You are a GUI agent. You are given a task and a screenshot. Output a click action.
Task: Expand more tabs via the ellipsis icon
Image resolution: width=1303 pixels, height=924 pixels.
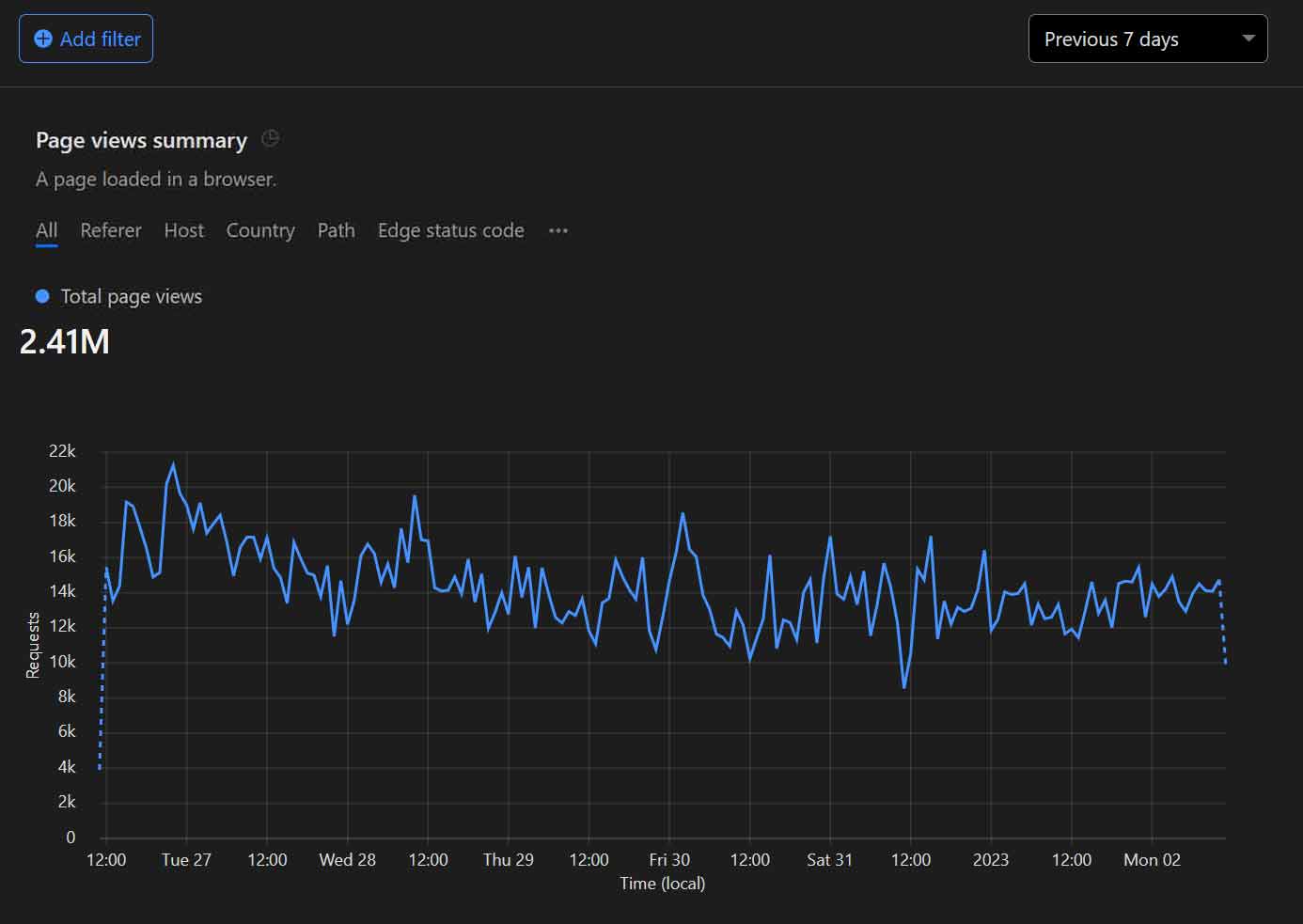pyautogui.click(x=558, y=230)
